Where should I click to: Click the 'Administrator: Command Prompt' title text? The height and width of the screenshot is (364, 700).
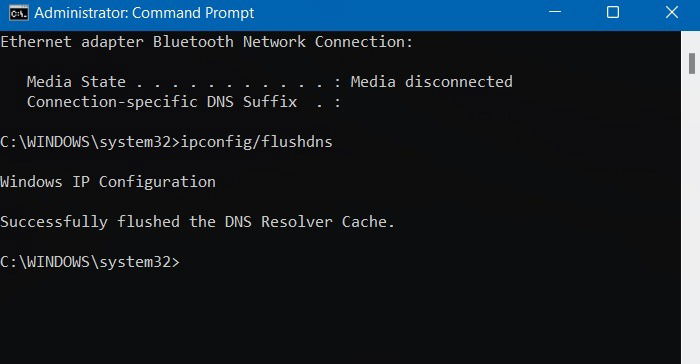[x=144, y=13]
